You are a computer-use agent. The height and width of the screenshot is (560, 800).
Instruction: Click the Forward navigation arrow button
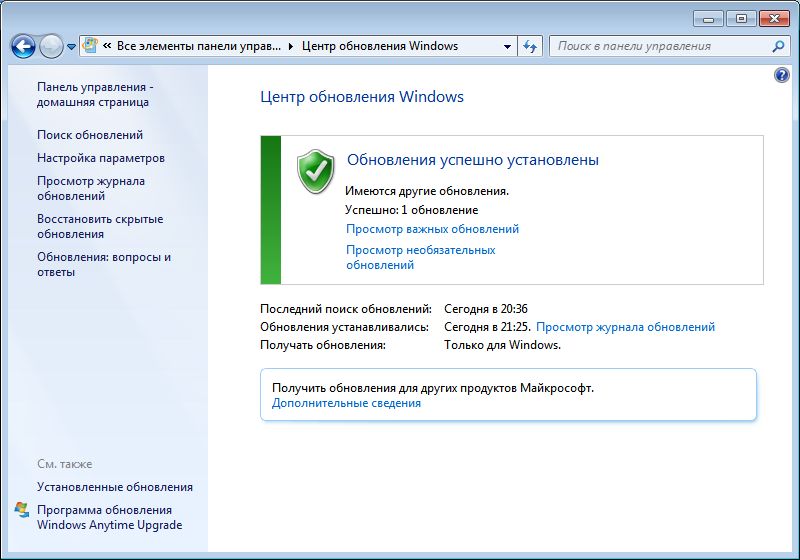point(51,46)
